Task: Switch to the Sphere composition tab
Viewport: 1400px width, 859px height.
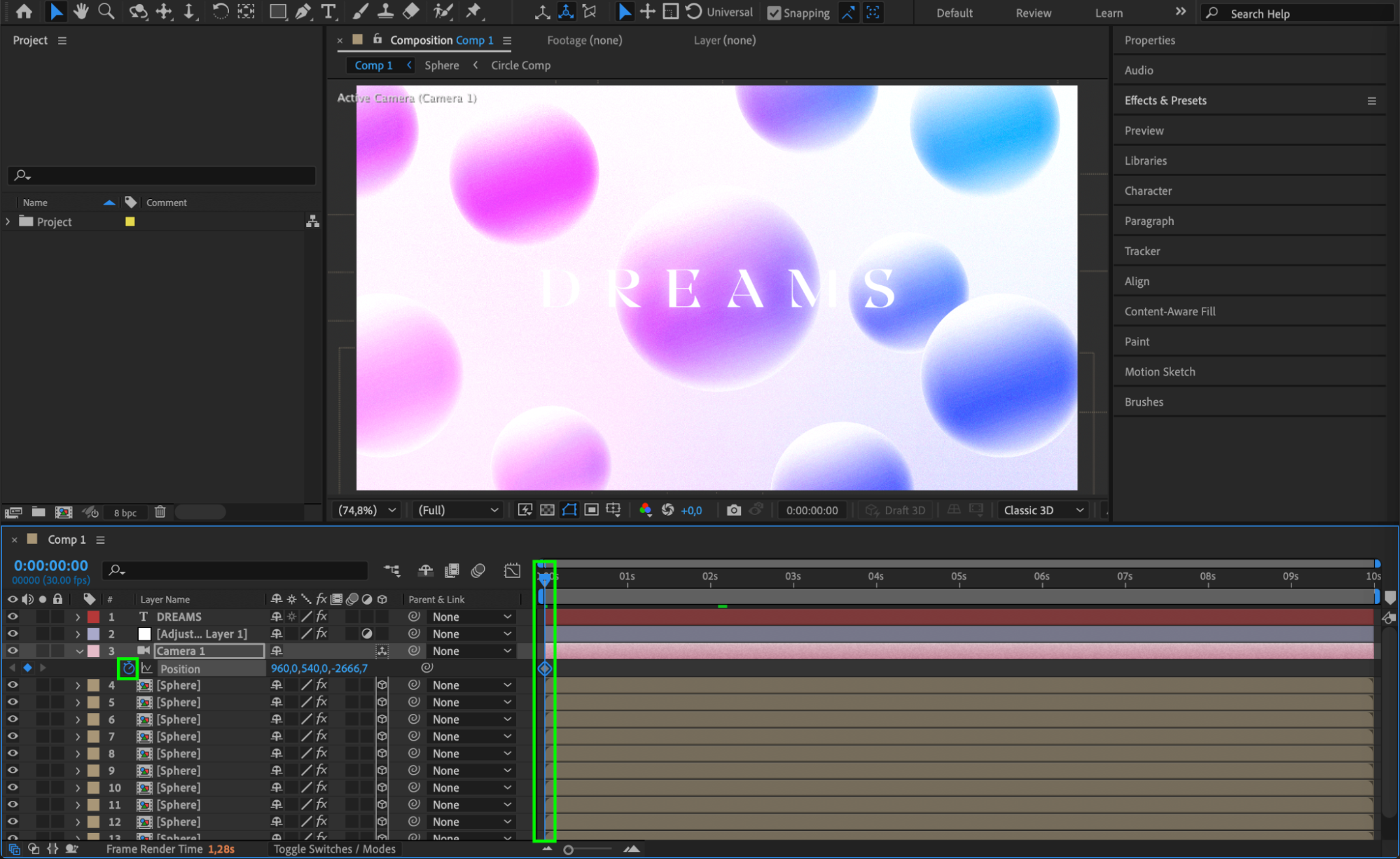Action: pos(442,65)
